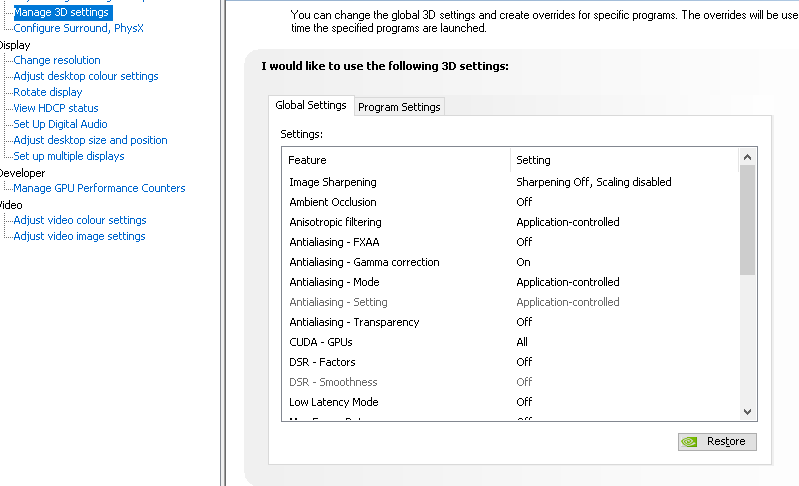Click the Restore button

click(x=717, y=442)
